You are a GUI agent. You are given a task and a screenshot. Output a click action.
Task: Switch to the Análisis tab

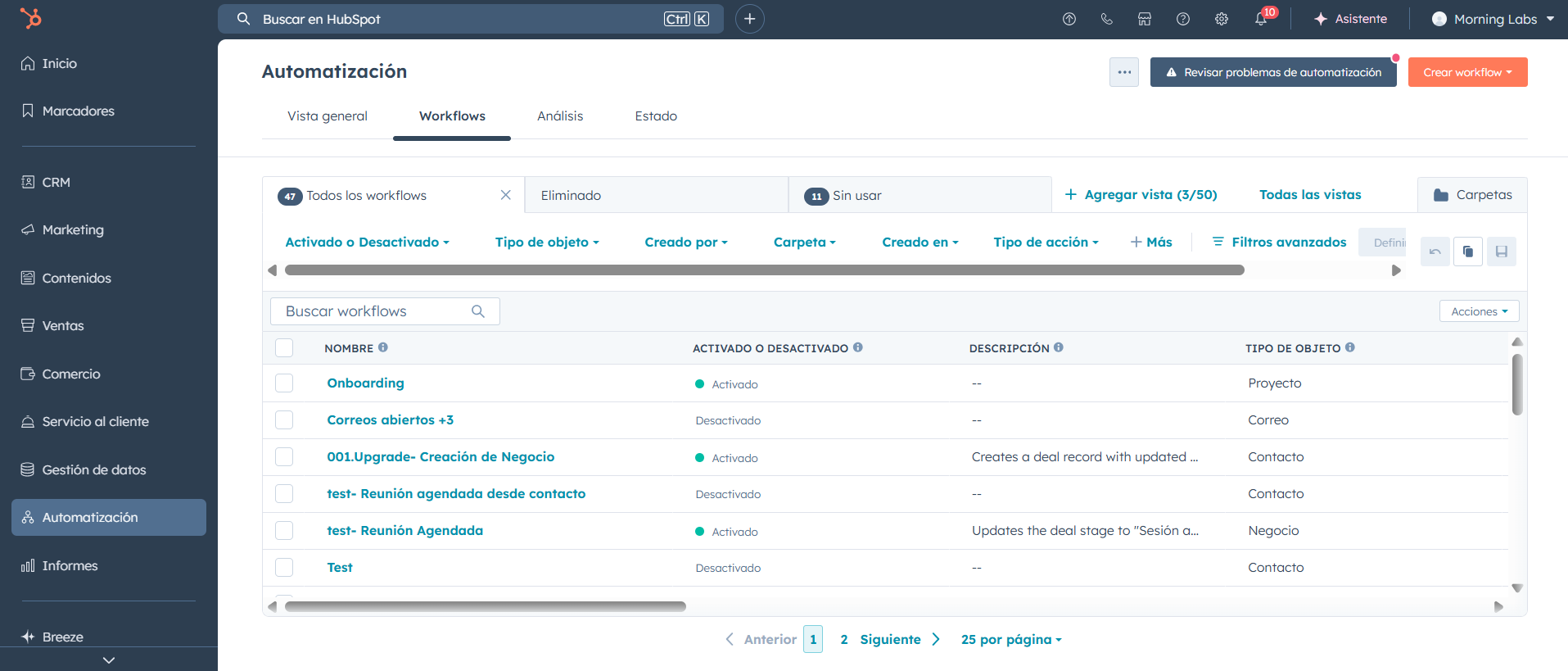click(x=560, y=116)
